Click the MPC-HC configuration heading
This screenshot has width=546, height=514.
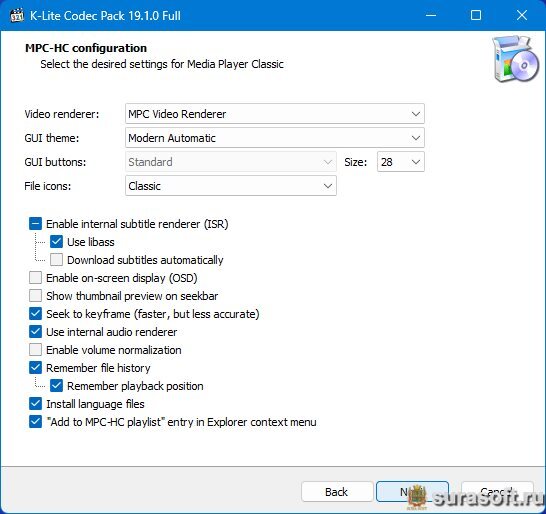[x=86, y=48]
